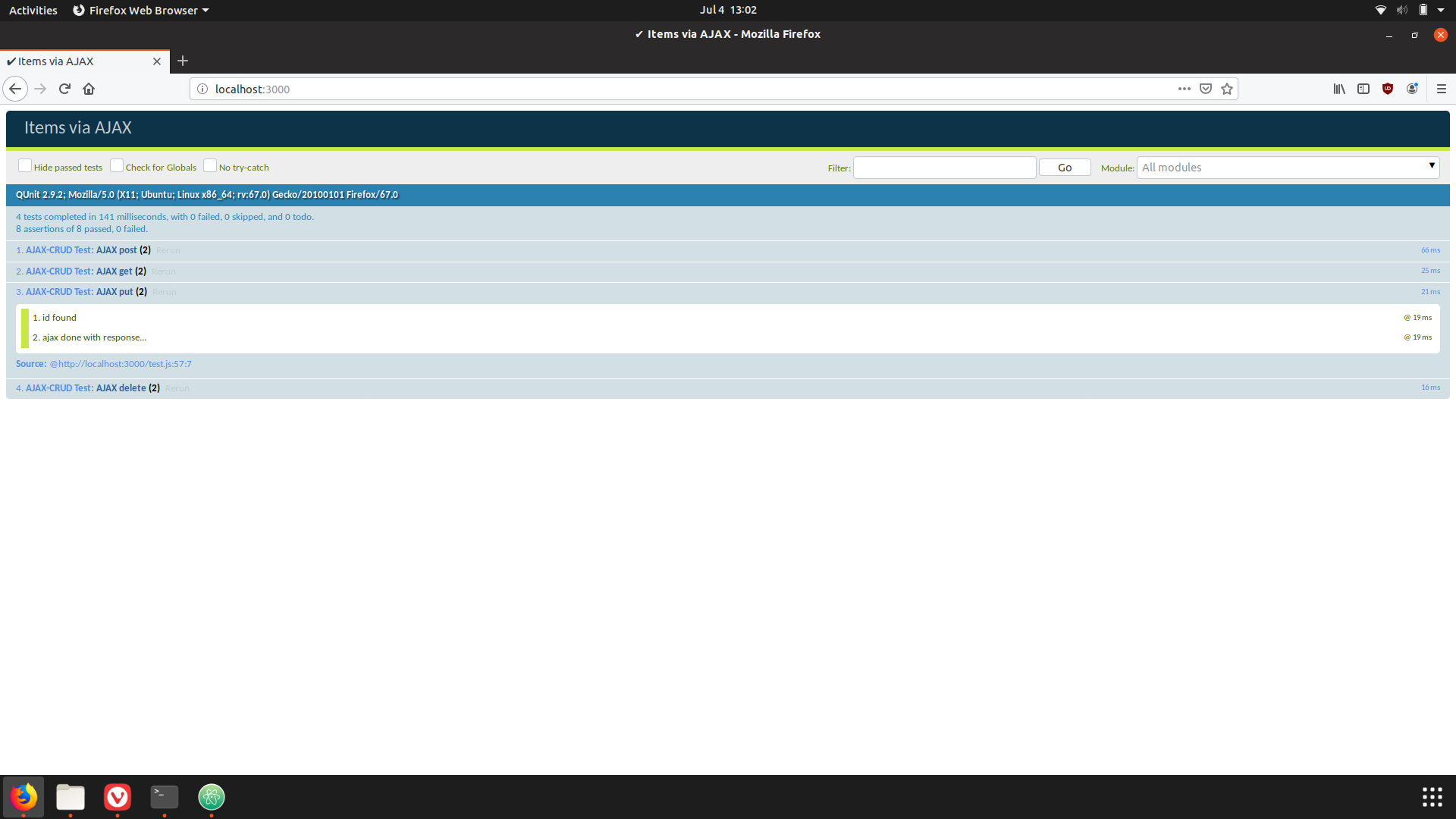Screen dimensions: 1456x819
Task: Tick the Check for Globals checkbox
Action: tap(117, 166)
